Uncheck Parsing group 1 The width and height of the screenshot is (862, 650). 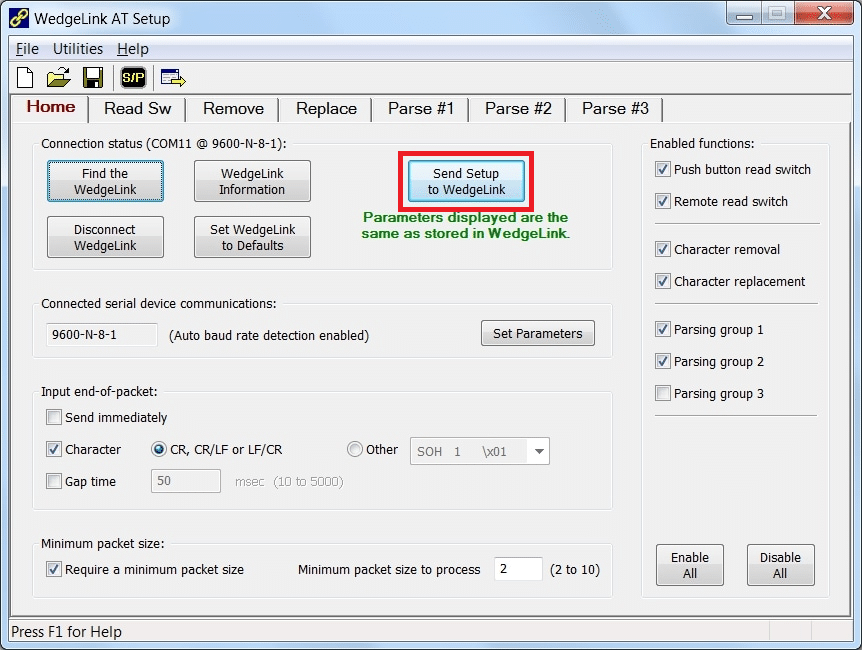pos(662,329)
